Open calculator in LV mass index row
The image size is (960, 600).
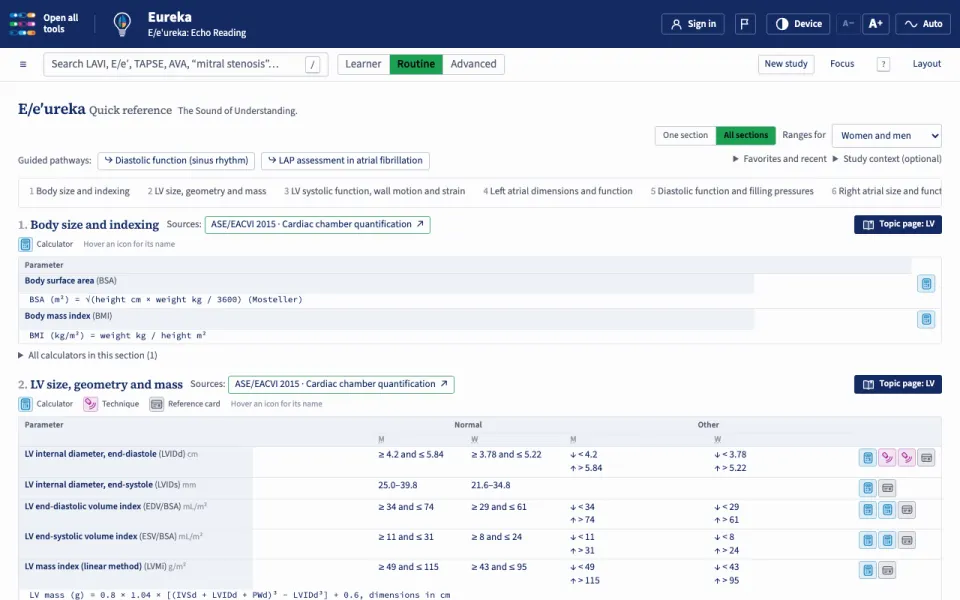(868, 570)
